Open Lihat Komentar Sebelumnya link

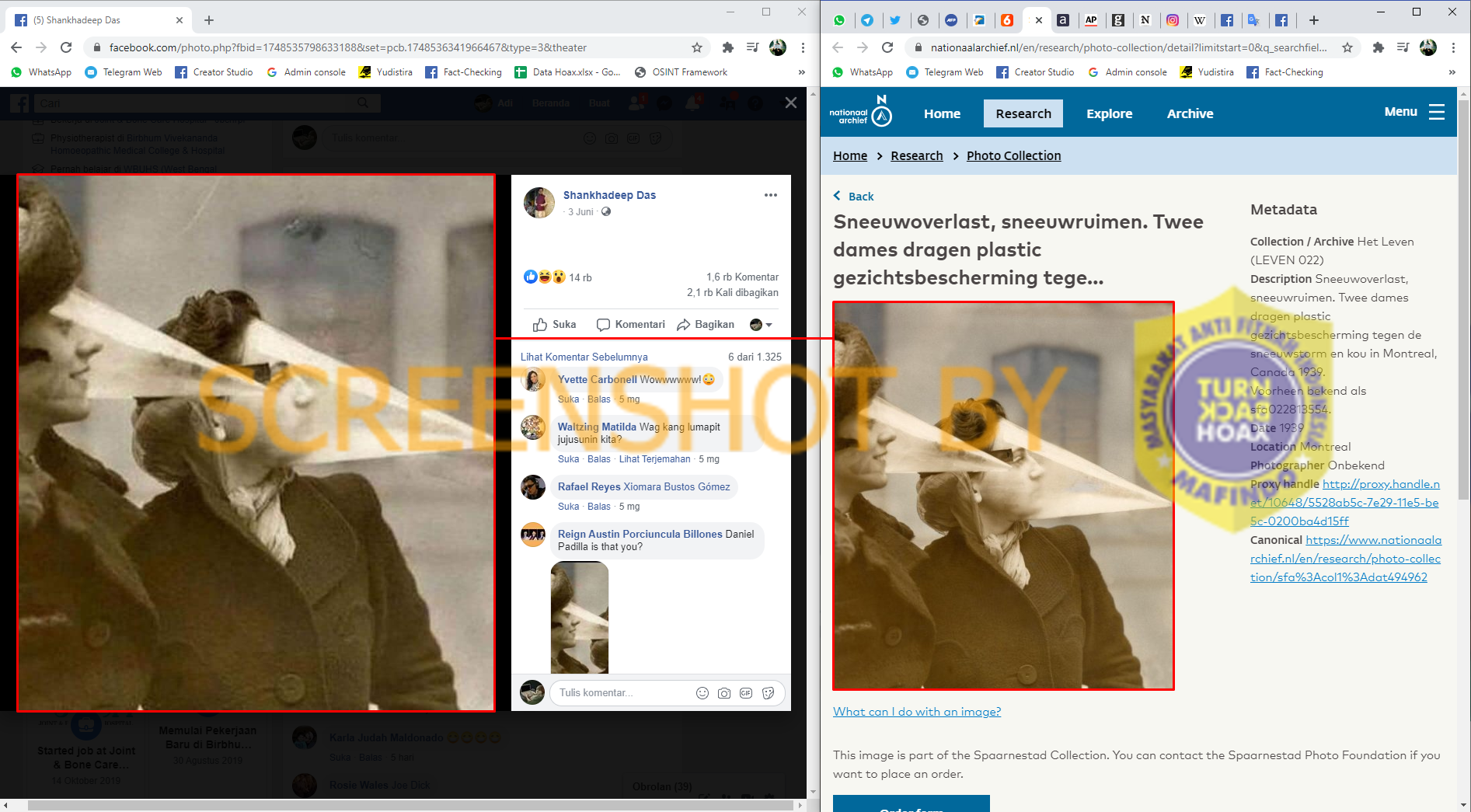pyautogui.click(x=584, y=357)
